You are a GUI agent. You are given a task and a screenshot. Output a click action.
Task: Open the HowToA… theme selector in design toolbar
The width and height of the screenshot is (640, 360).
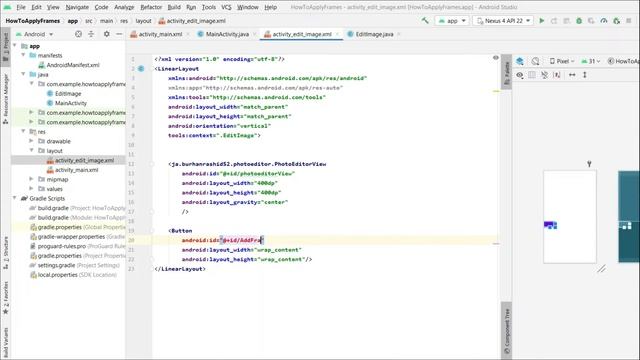click(x=622, y=61)
